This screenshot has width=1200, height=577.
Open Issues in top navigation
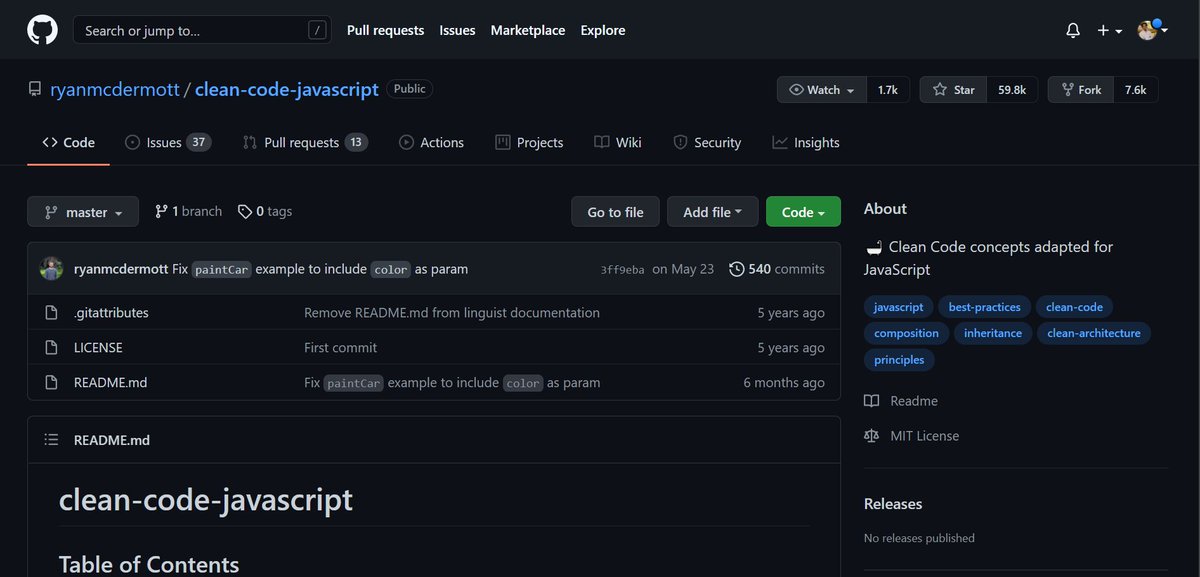point(457,30)
